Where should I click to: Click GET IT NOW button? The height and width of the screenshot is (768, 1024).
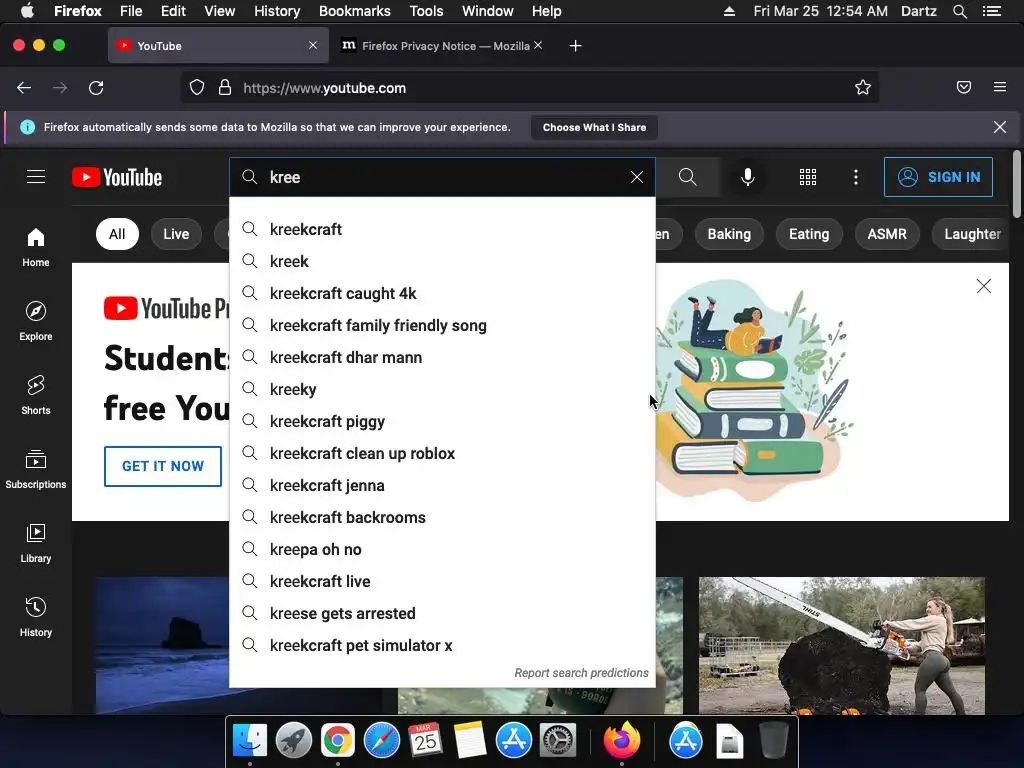(163, 466)
